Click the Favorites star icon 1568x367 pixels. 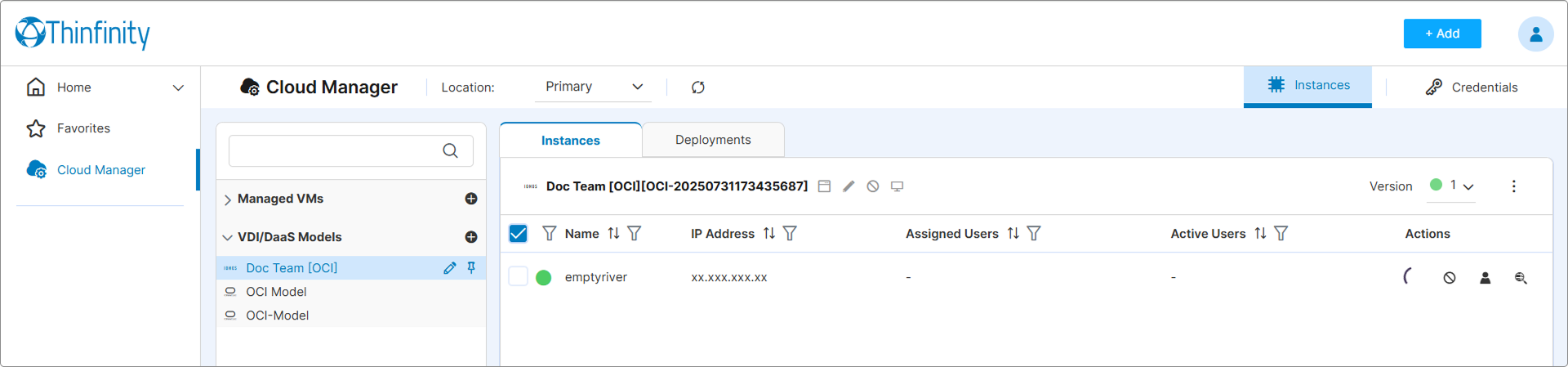(x=36, y=128)
